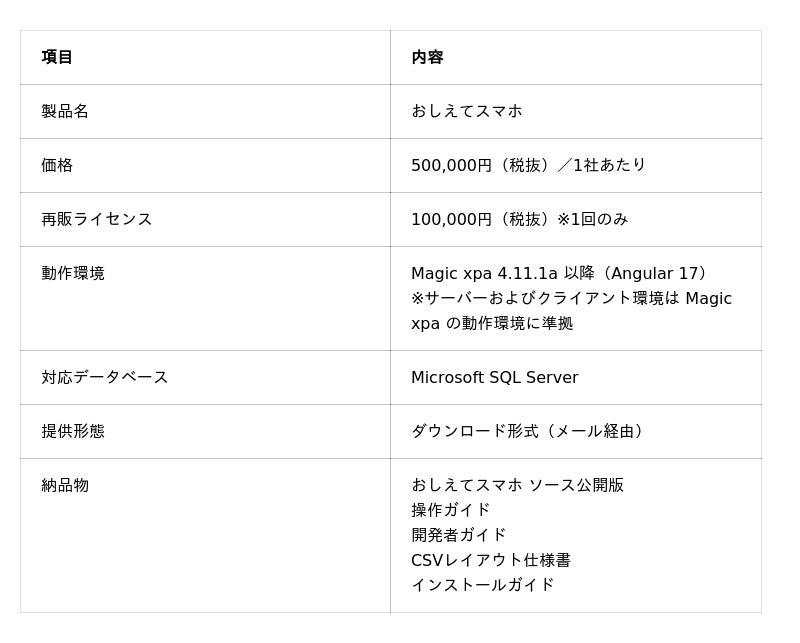Click the おしえてスマホ product name cell
Viewport: 800px width, 643px height.
(x=466, y=111)
